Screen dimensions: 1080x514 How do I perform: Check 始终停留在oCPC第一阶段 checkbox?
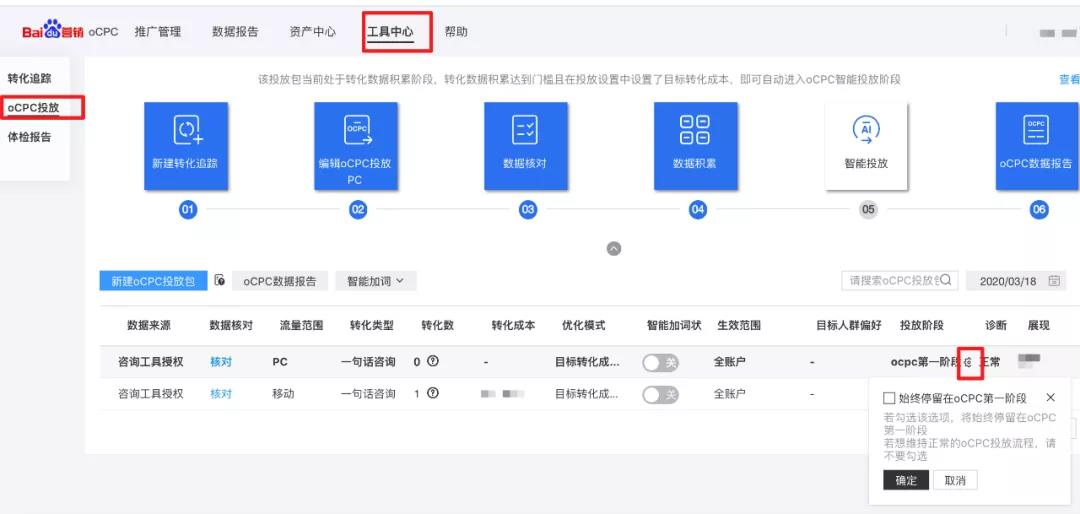pyautogui.click(x=889, y=398)
